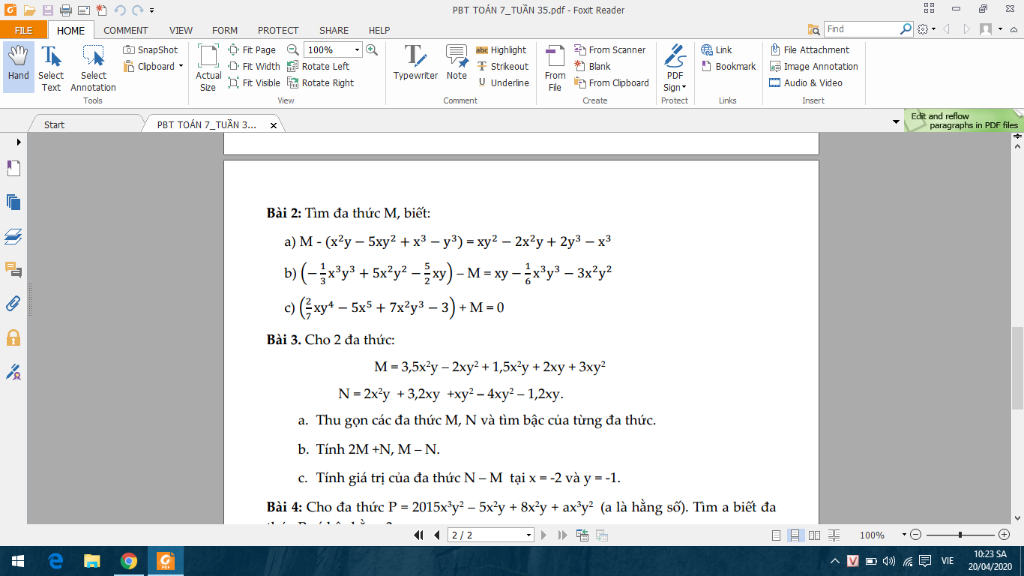
Task: Switch to the COMMENT ribbon tab
Action: (125, 30)
